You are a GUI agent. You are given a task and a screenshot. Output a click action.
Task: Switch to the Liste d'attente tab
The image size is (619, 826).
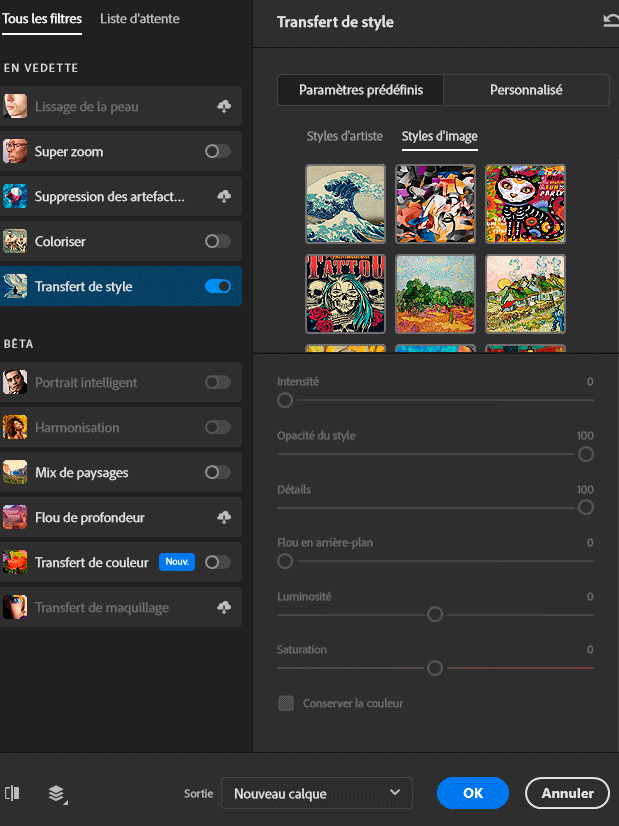point(138,19)
